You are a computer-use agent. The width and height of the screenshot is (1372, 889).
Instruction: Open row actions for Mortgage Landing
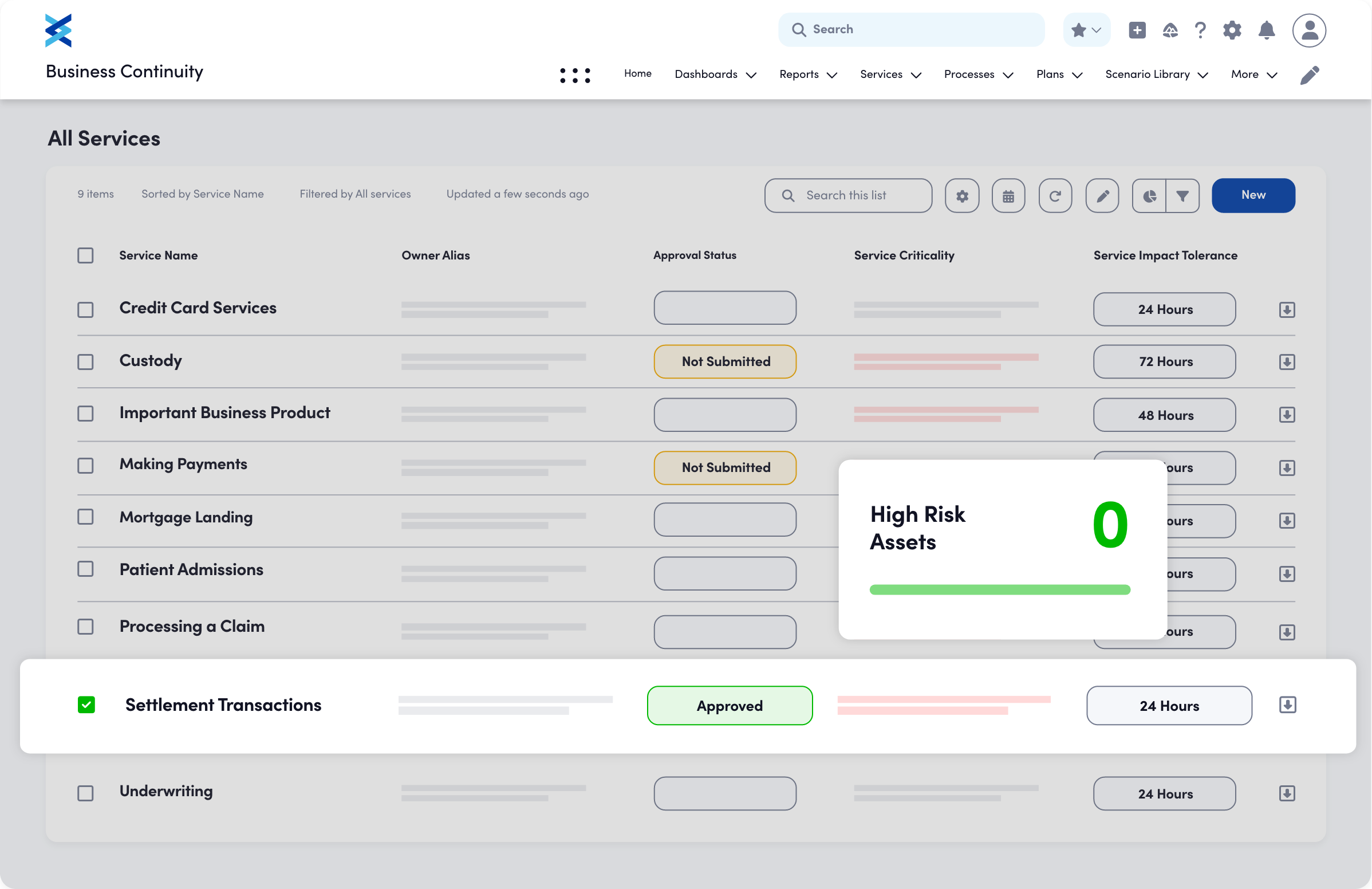pos(1287,521)
